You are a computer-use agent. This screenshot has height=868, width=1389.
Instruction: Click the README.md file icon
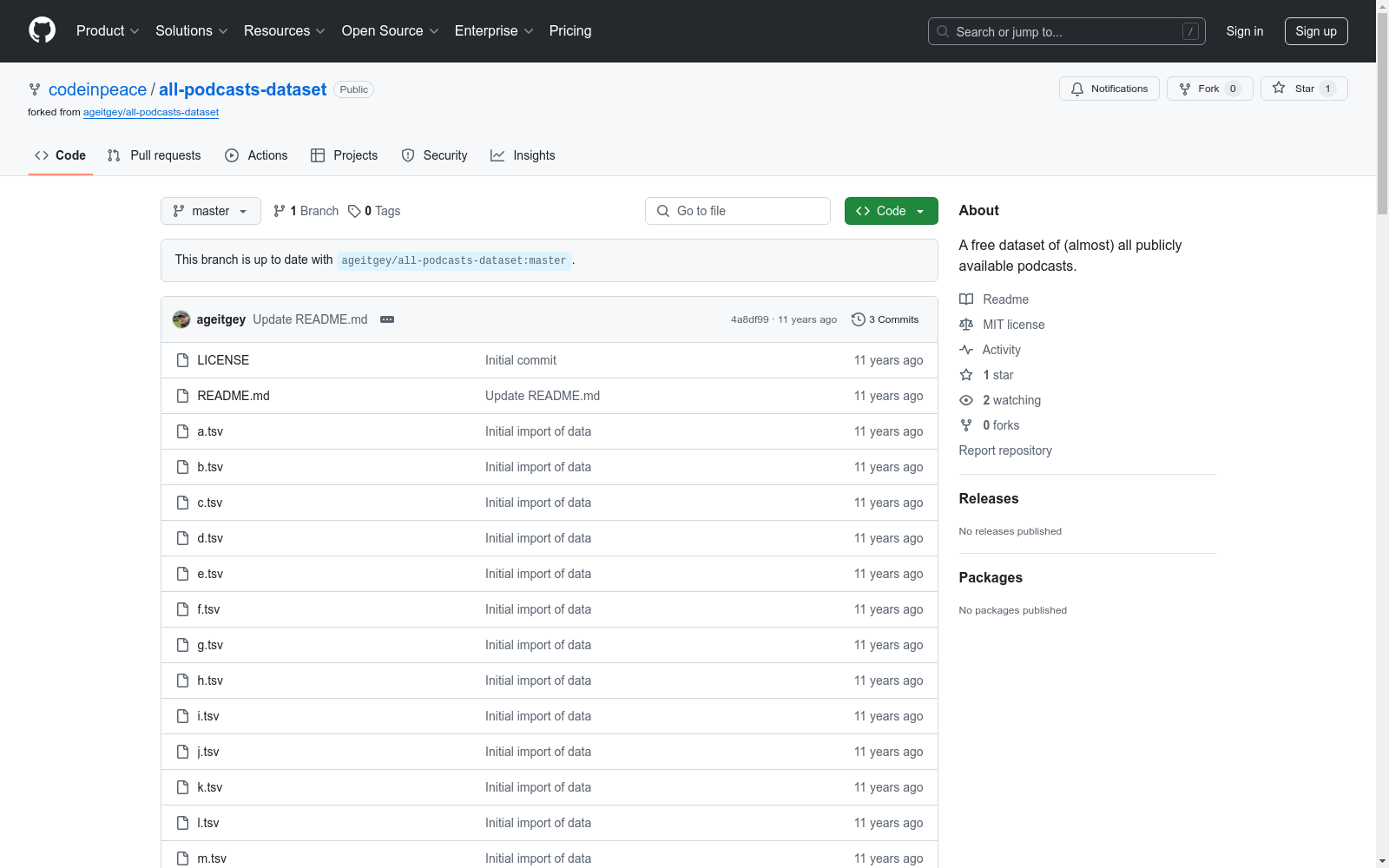[x=182, y=396]
